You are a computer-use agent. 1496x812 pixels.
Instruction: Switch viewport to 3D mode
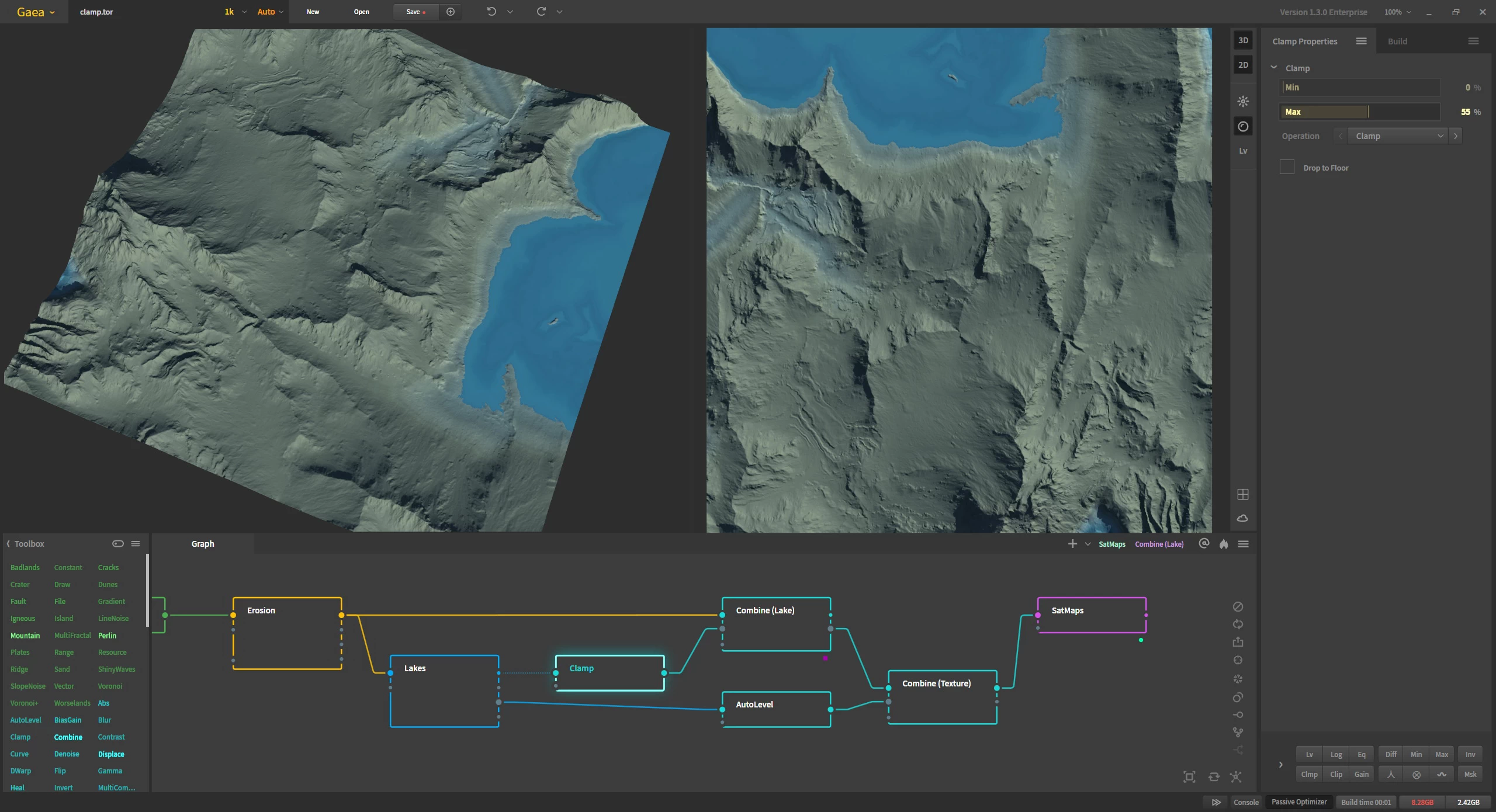[x=1243, y=41]
